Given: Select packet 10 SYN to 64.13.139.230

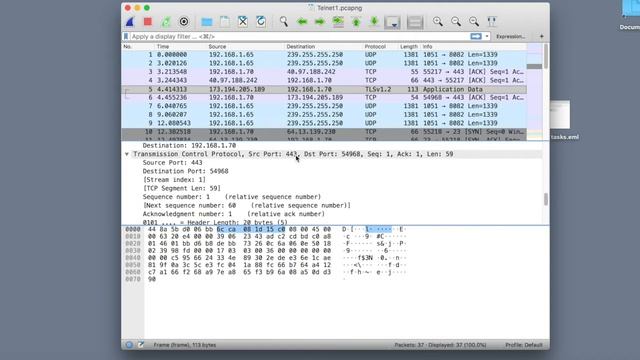Looking at the screenshot, I should click(x=324, y=132).
